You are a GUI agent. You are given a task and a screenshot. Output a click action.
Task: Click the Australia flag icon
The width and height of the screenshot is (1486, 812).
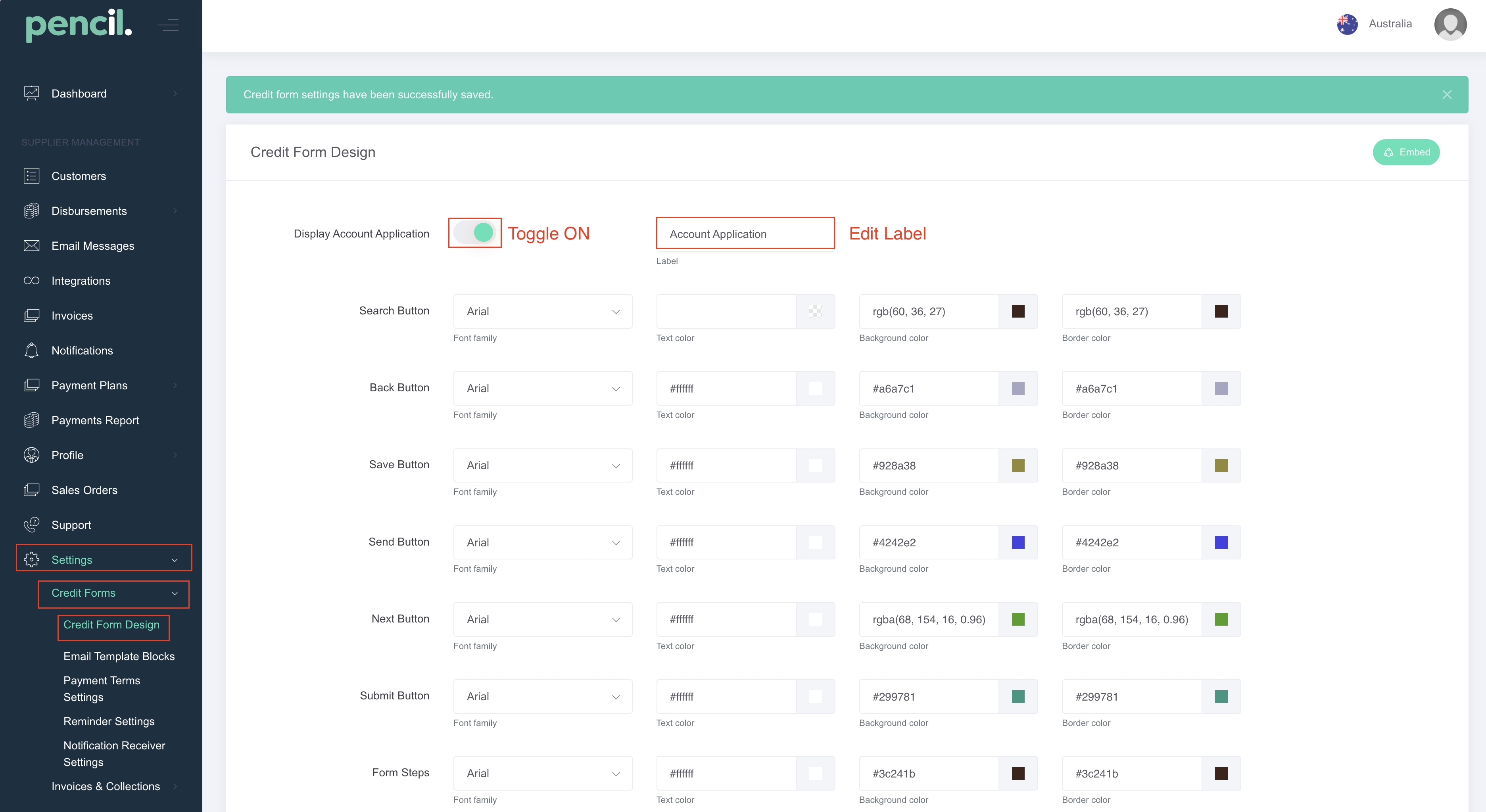pyautogui.click(x=1347, y=24)
